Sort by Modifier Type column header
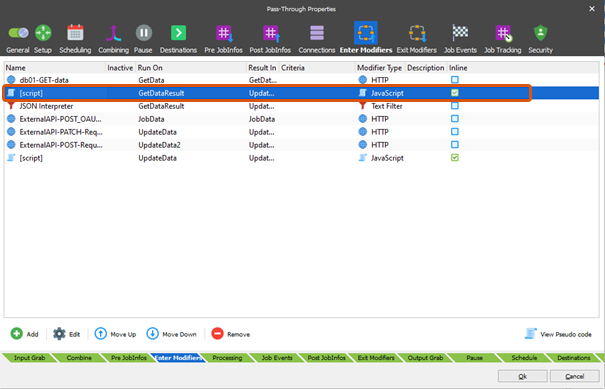 click(x=380, y=68)
